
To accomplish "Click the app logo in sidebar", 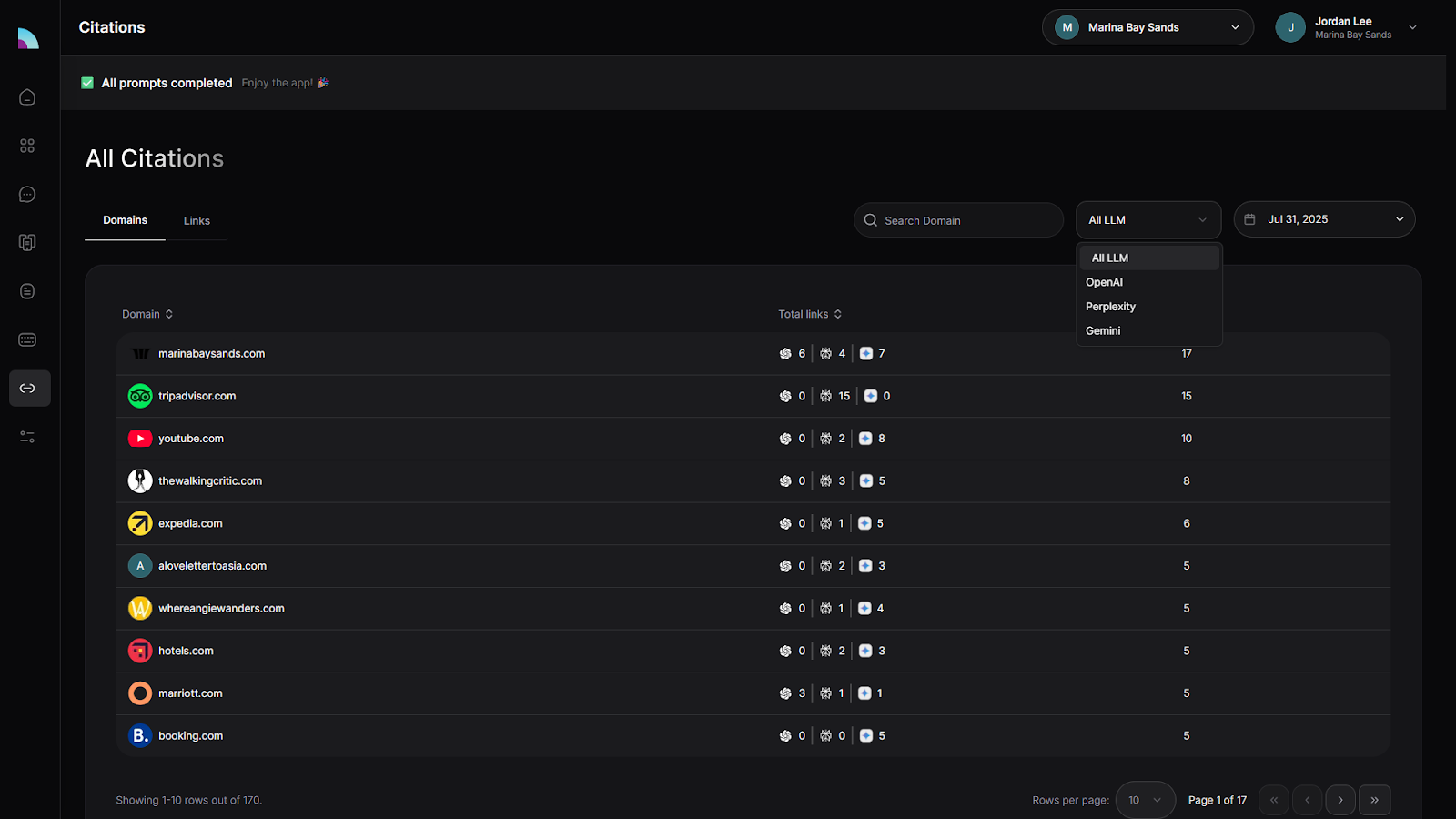I will (x=28, y=38).
